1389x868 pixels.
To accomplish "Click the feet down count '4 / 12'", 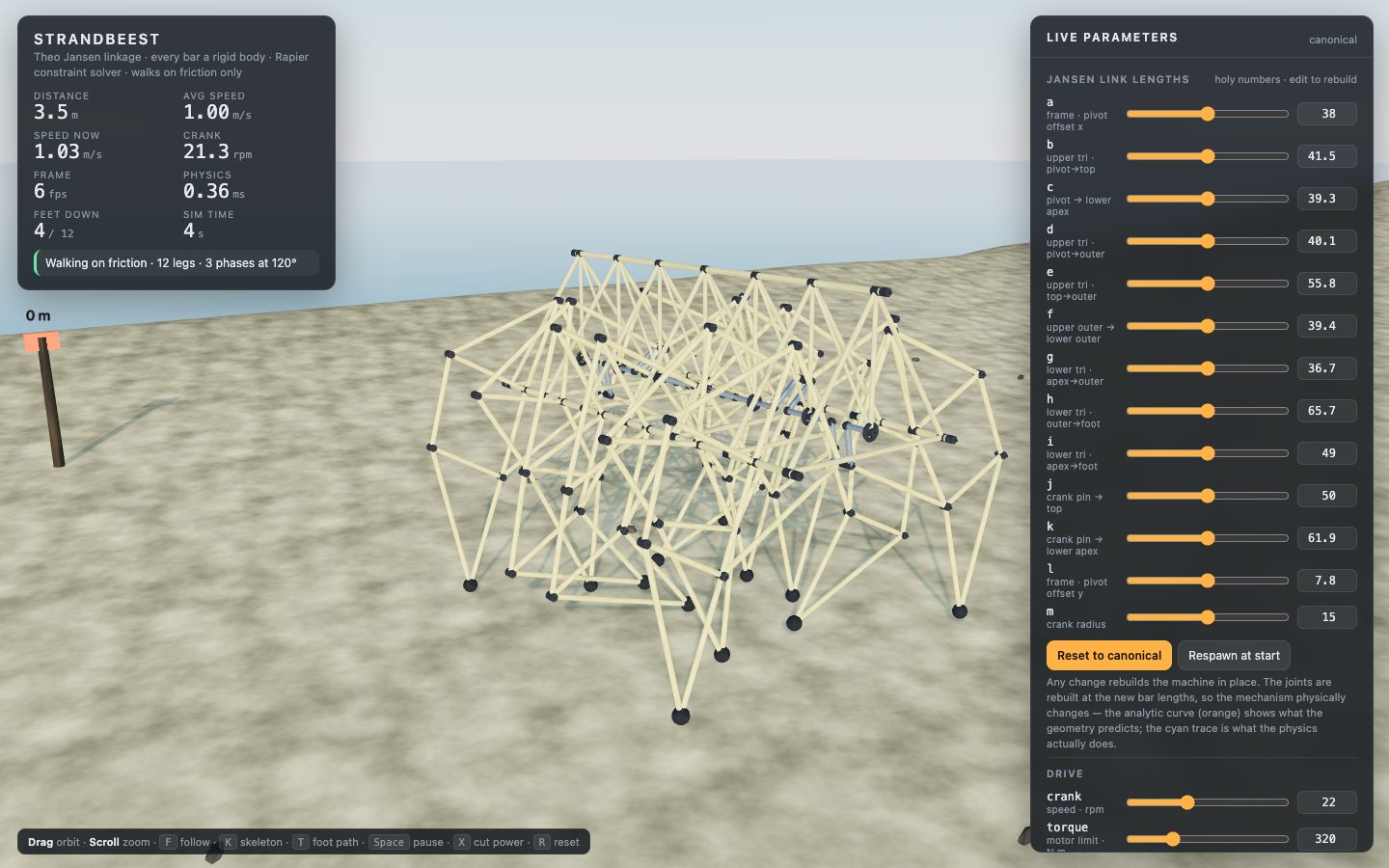I will (x=54, y=231).
